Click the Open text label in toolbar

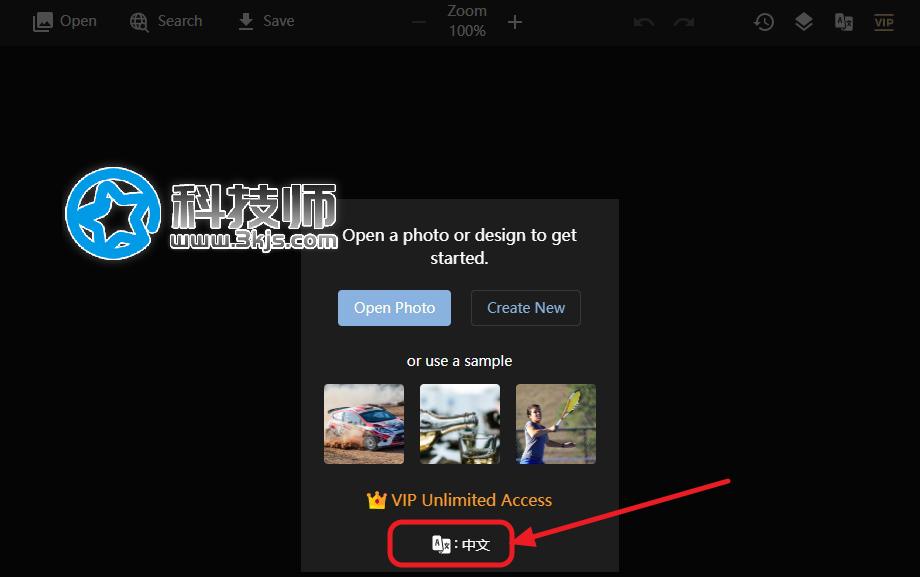click(x=78, y=21)
